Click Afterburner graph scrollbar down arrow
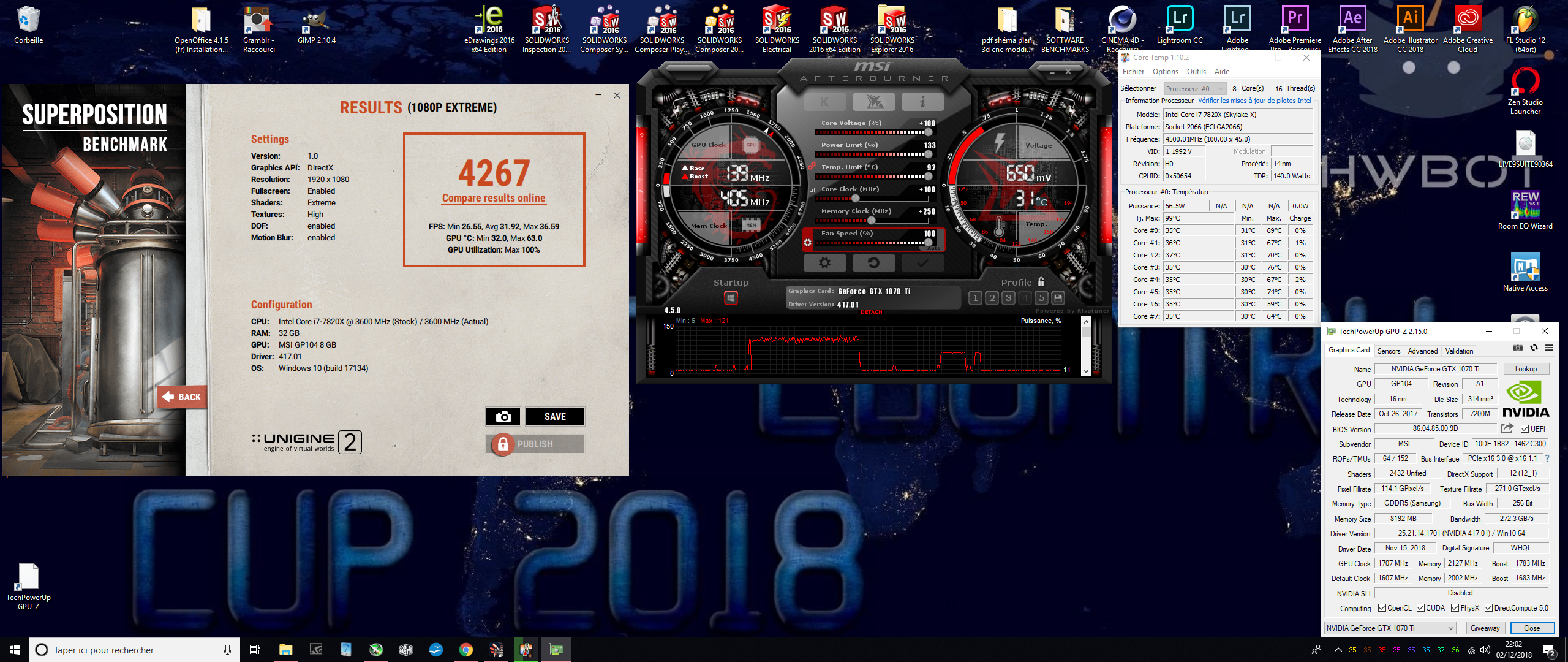Screen dimensions: 1568x662 [1086, 371]
